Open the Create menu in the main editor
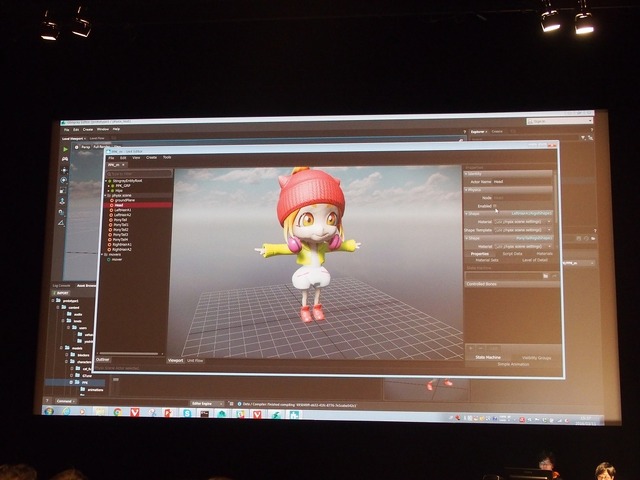This screenshot has width=640, height=480. pyautogui.click(x=88, y=129)
